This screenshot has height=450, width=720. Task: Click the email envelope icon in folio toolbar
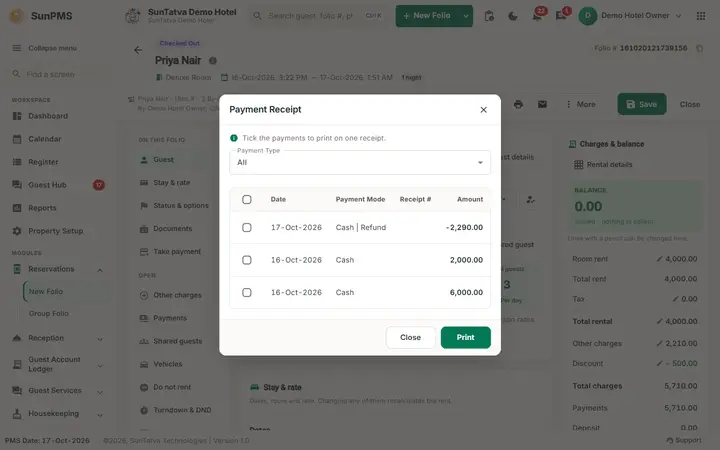click(x=542, y=104)
